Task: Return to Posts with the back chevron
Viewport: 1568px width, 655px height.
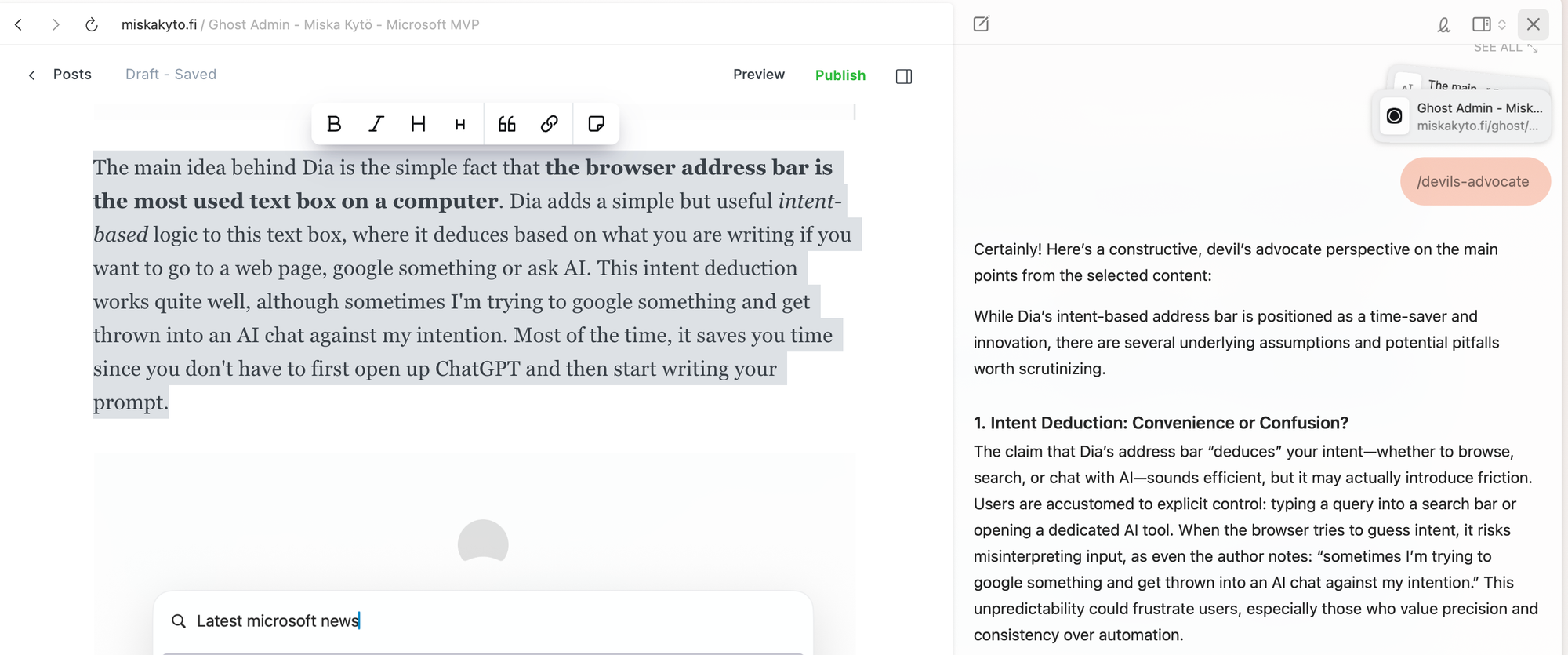Action: tap(31, 75)
